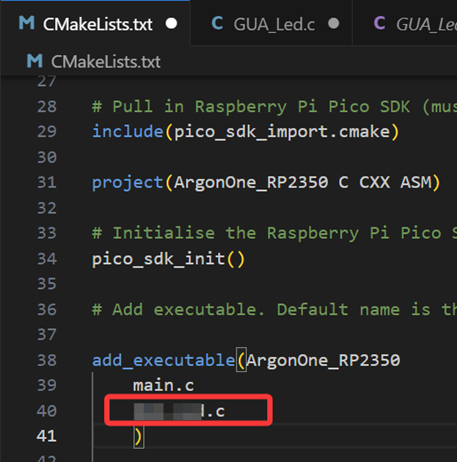
Task: Click ArgonOne_RP2350 in project line
Action: click(251, 183)
